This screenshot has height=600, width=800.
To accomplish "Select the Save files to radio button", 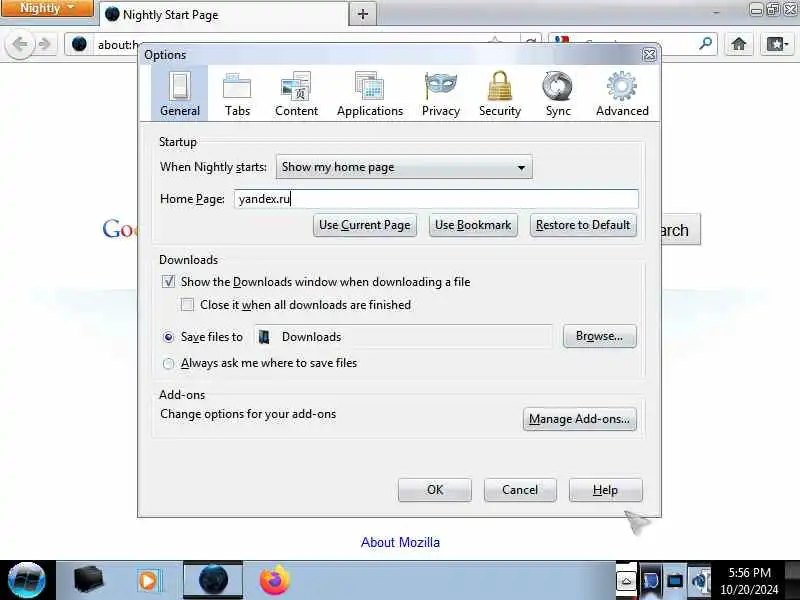I will tap(168, 337).
